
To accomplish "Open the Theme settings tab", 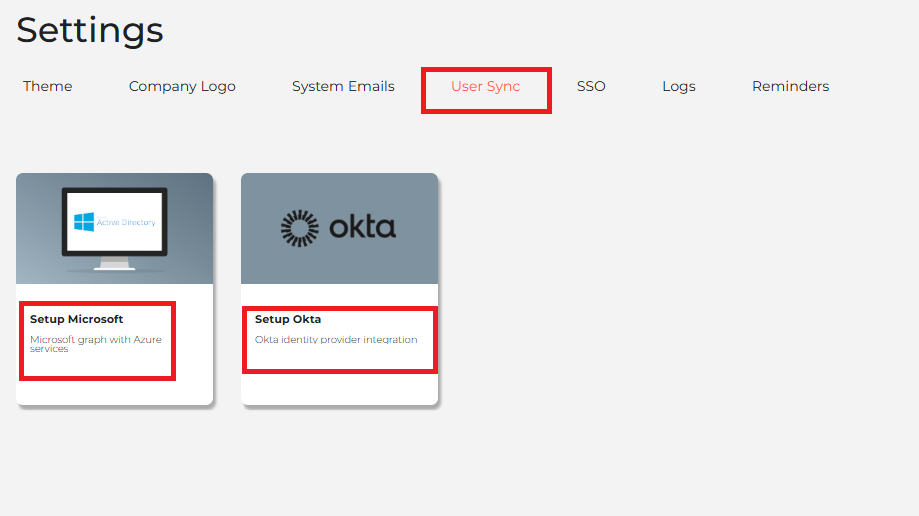I will click(47, 86).
